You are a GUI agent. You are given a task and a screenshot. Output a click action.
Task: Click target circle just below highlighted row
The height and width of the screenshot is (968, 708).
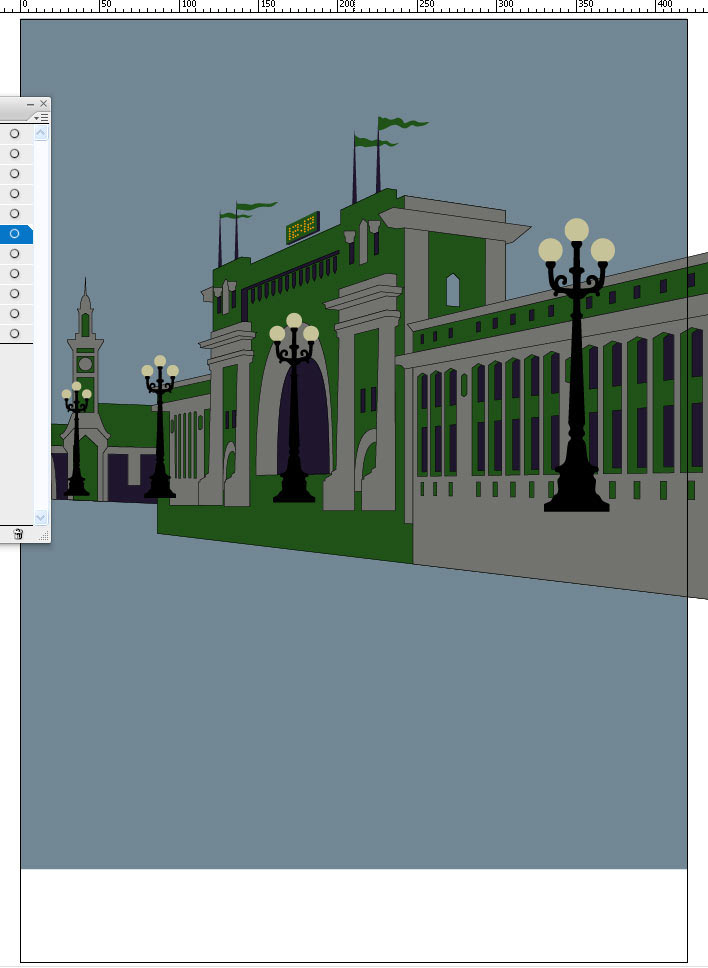click(15, 254)
